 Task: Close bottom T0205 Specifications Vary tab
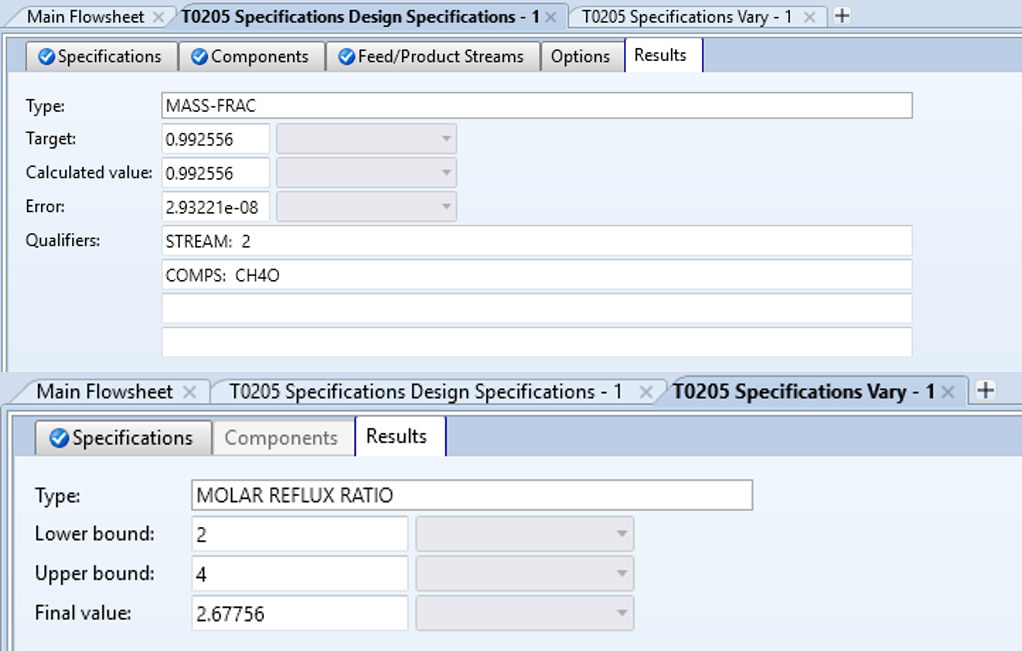tap(949, 392)
